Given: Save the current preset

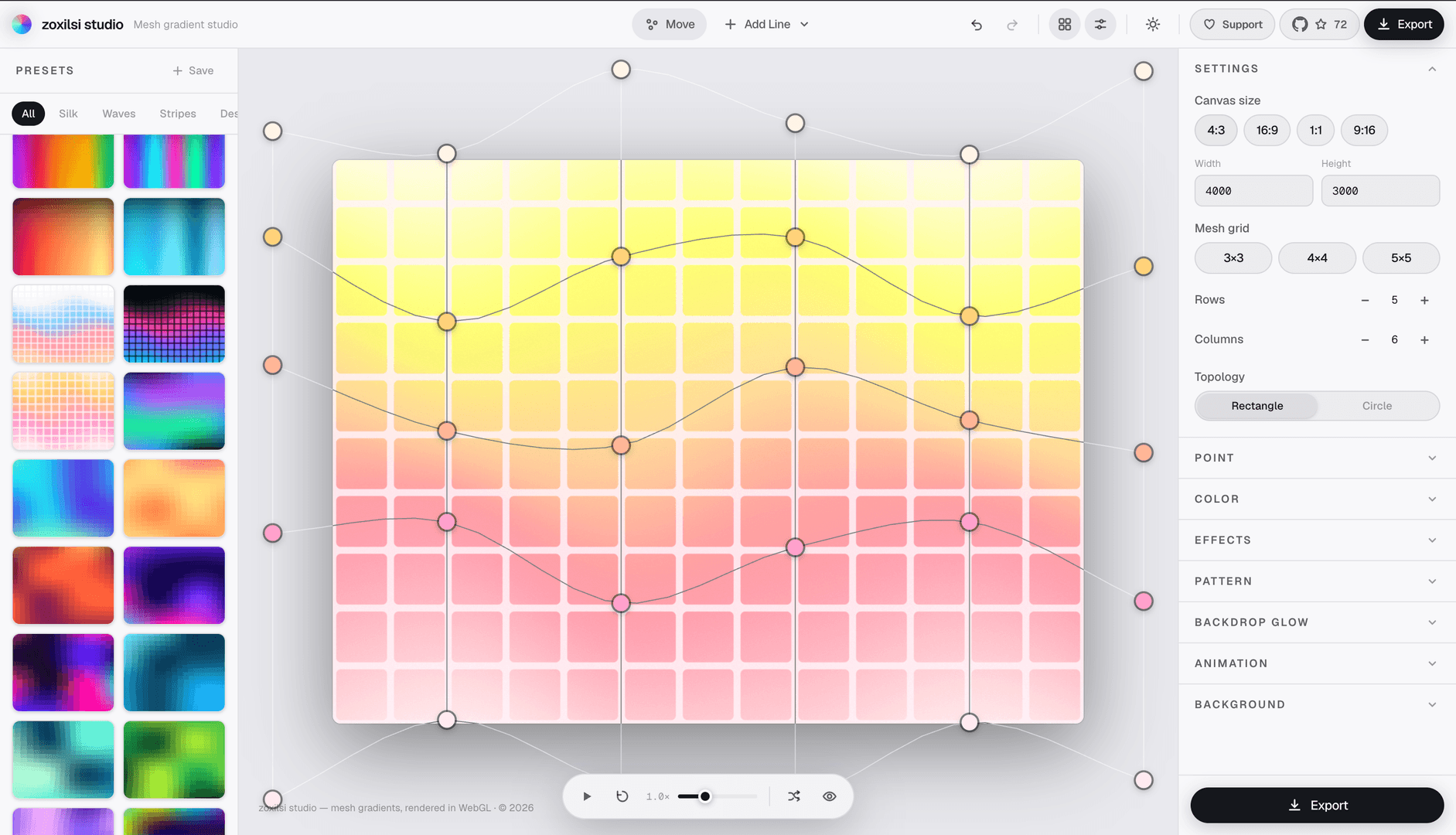Looking at the screenshot, I should [x=193, y=70].
